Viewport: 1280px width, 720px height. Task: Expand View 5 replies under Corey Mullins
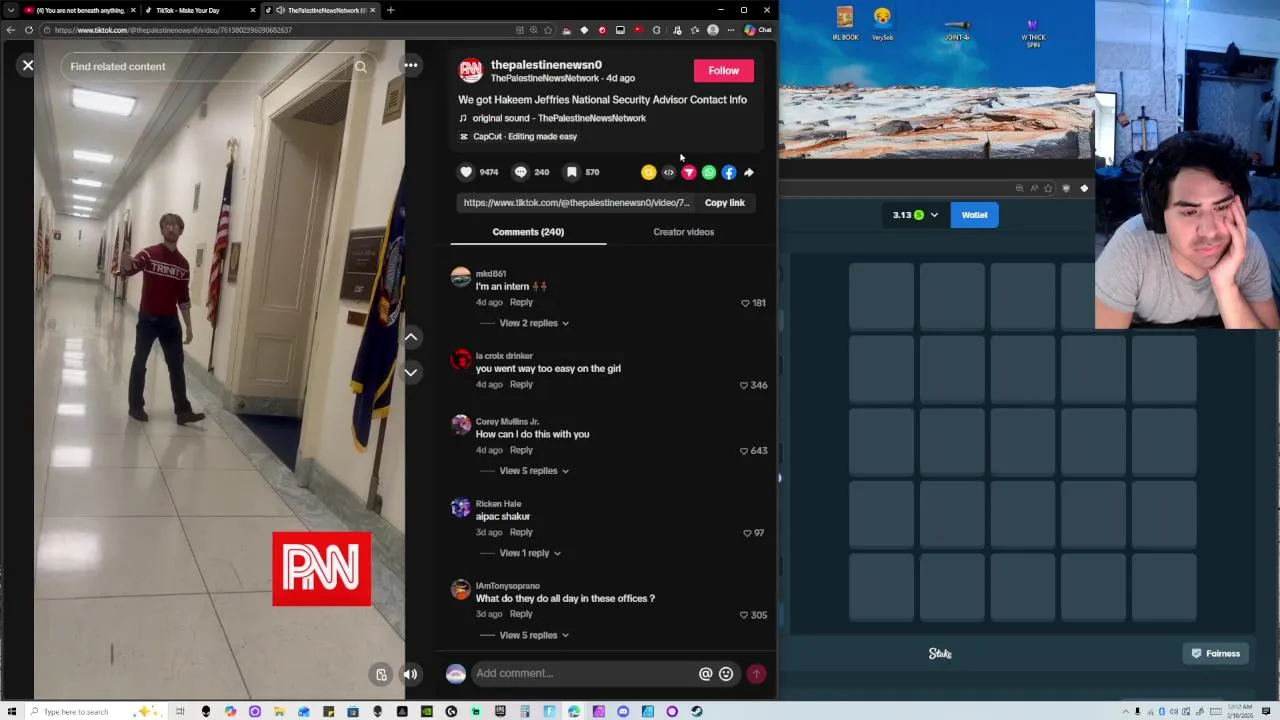534,471
